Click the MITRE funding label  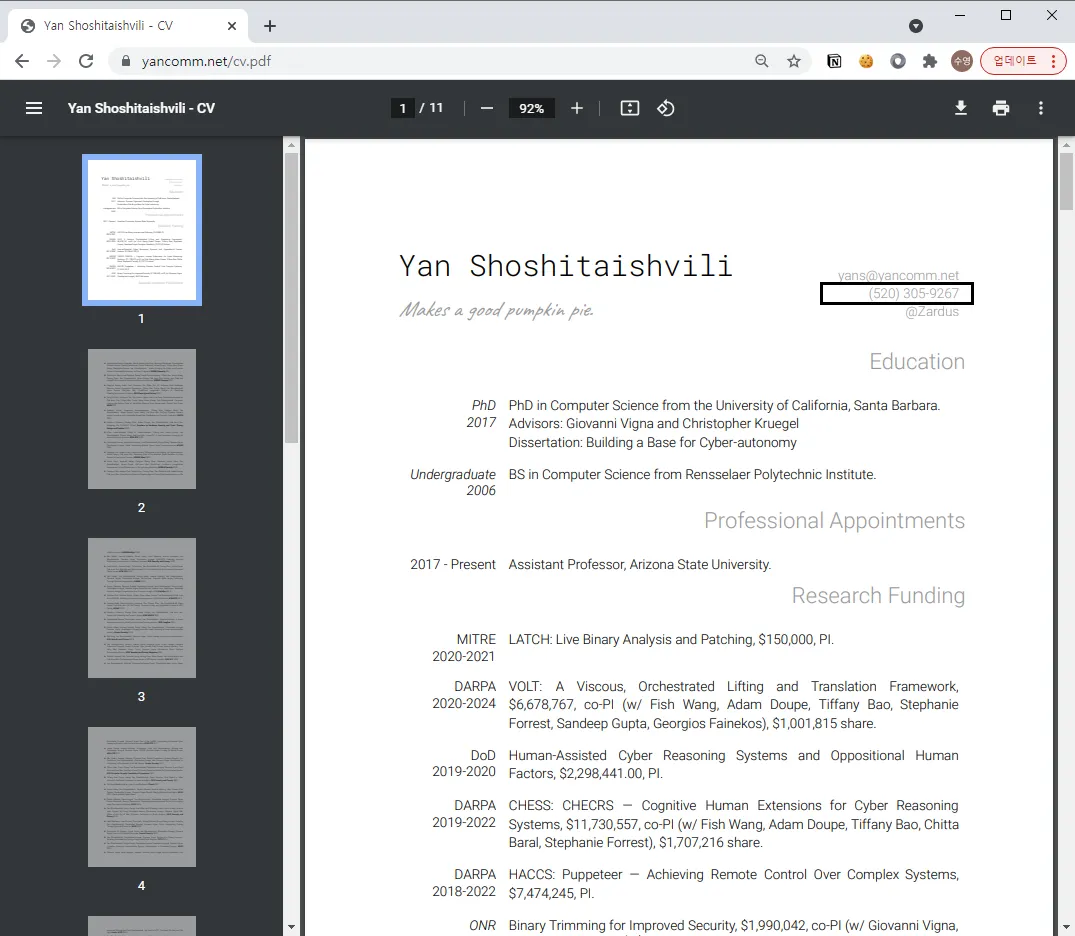(x=476, y=639)
